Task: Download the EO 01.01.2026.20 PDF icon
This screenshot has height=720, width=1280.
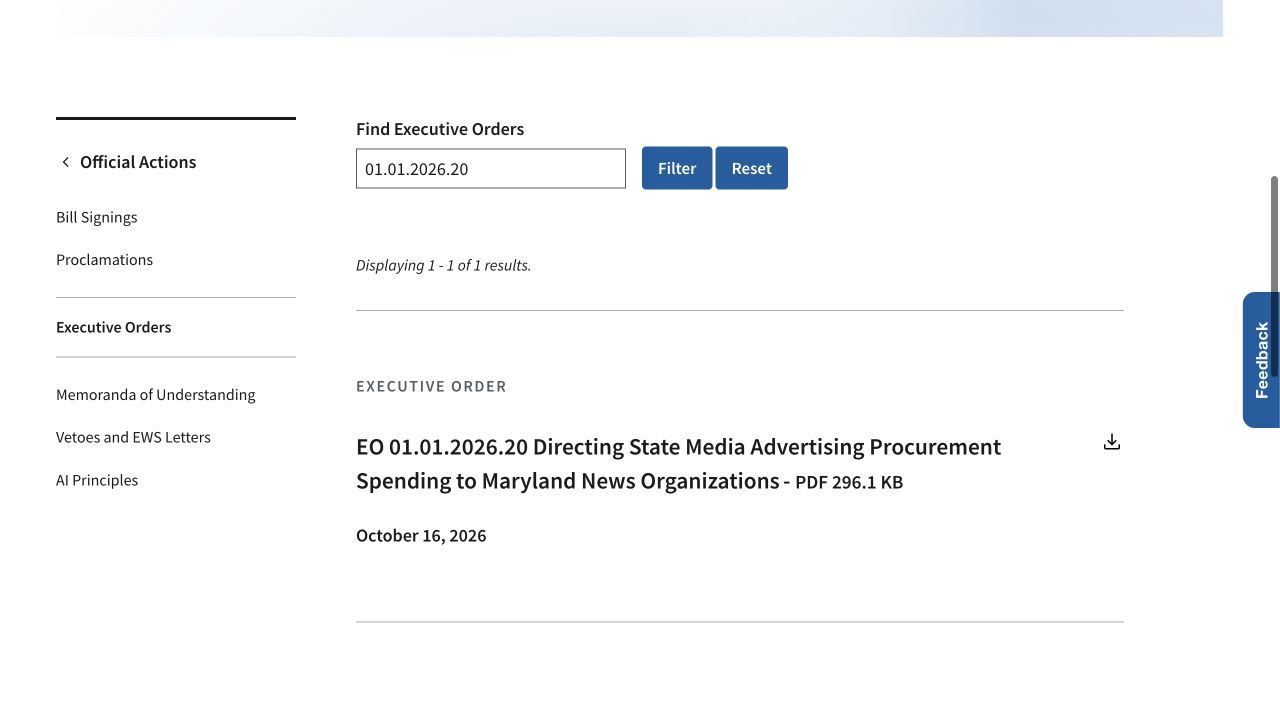Action: (1112, 442)
